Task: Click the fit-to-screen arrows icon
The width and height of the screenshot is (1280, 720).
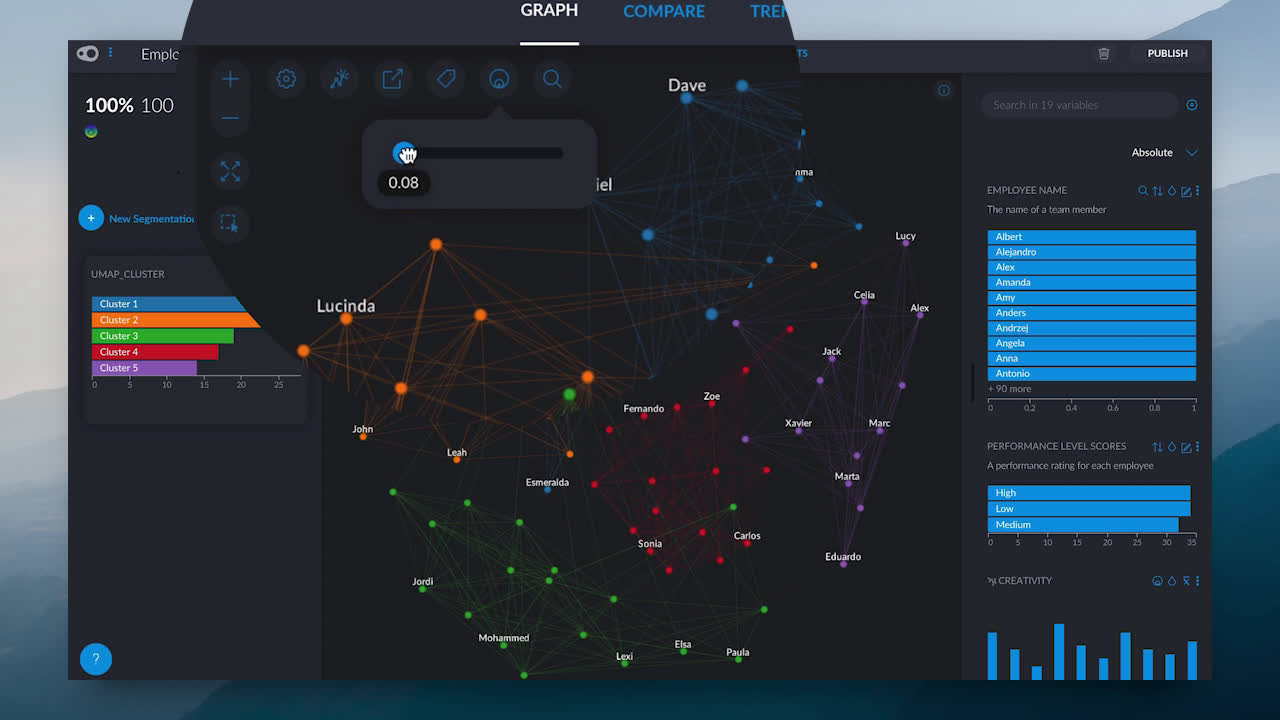Action: [230, 171]
